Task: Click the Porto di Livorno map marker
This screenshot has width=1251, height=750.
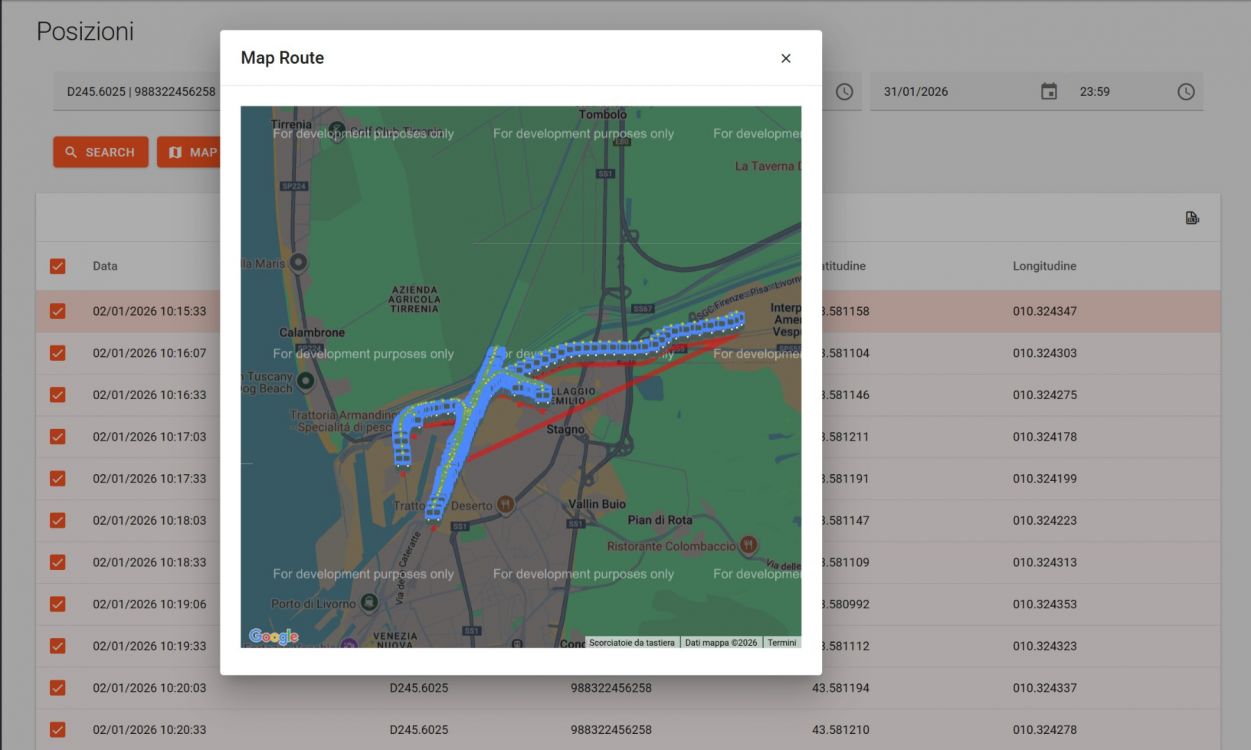Action: (370, 602)
